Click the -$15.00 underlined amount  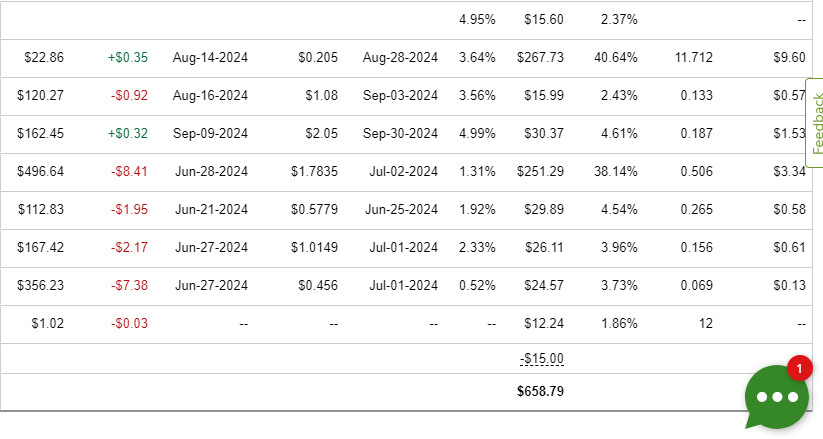coord(542,359)
